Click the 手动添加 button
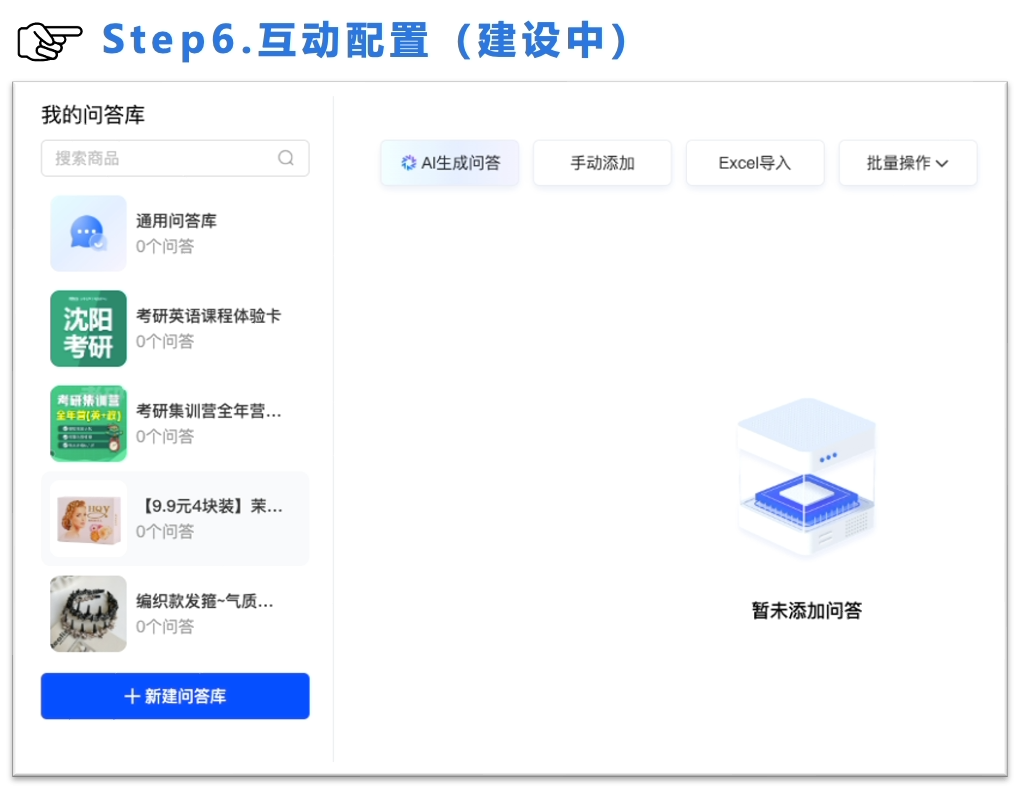1022x792 pixels. [602, 163]
